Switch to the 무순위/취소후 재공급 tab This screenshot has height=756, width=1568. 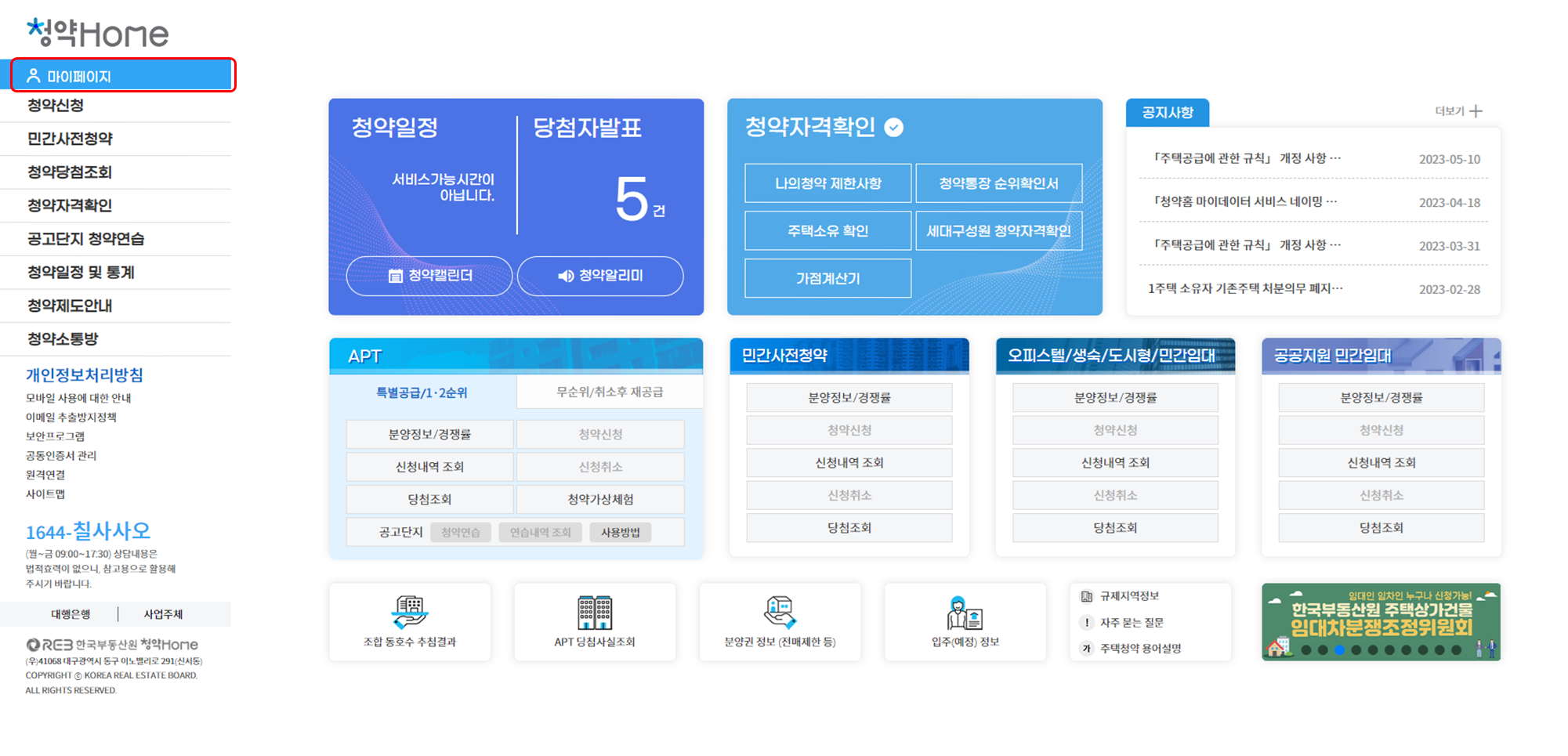pos(609,392)
